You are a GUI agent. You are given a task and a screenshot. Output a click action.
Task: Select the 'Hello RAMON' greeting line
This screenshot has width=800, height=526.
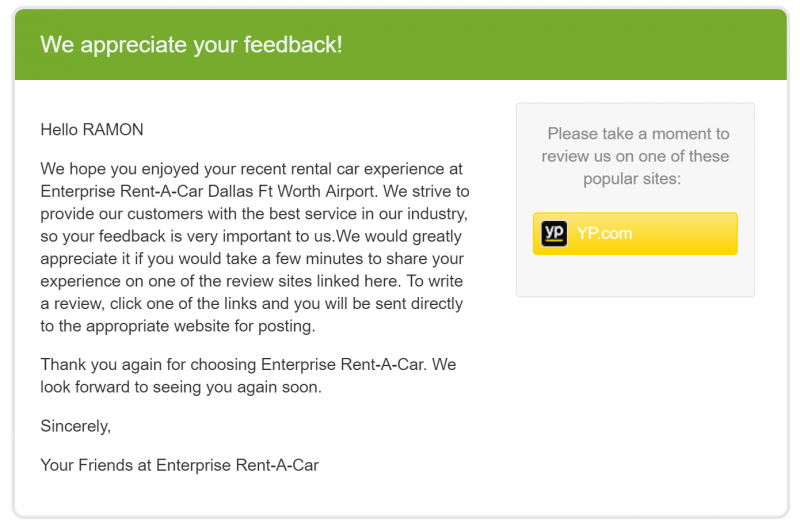click(x=92, y=130)
